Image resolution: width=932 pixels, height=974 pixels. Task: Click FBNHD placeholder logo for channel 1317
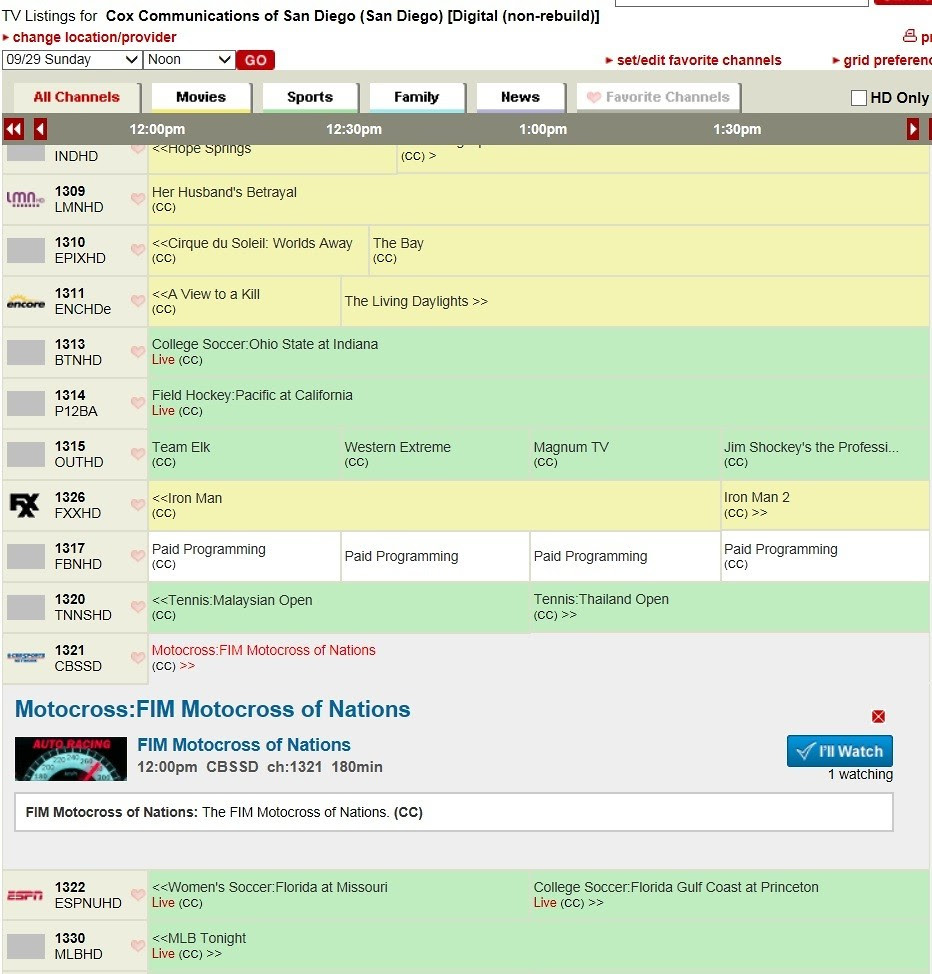click(25, 556)
